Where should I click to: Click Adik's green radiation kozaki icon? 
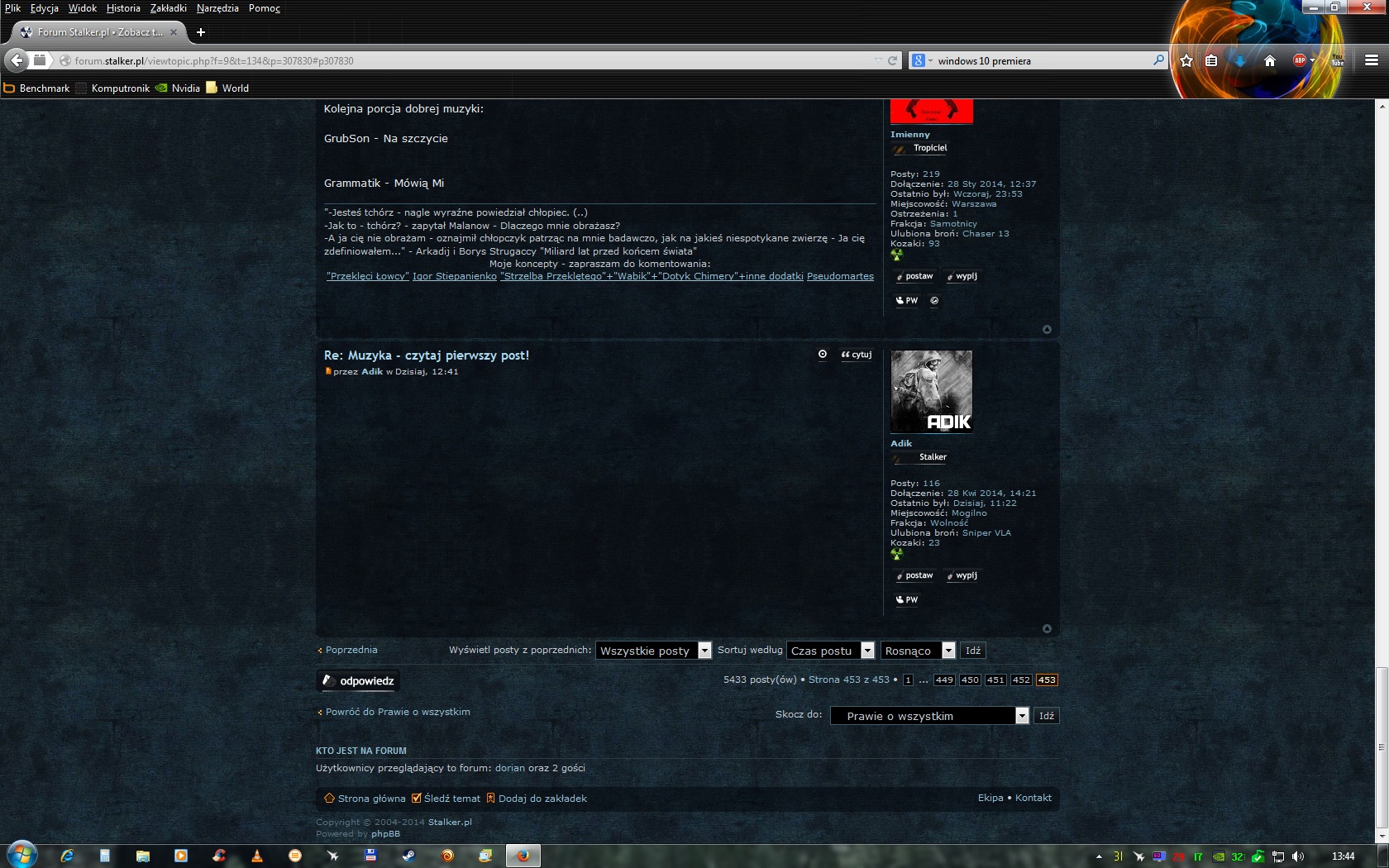coord(896,554)
